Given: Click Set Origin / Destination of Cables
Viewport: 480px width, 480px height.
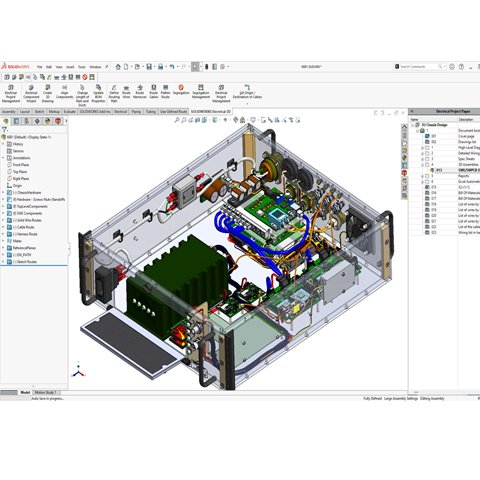Looking at the screenshot, I should tap(247, 92).
